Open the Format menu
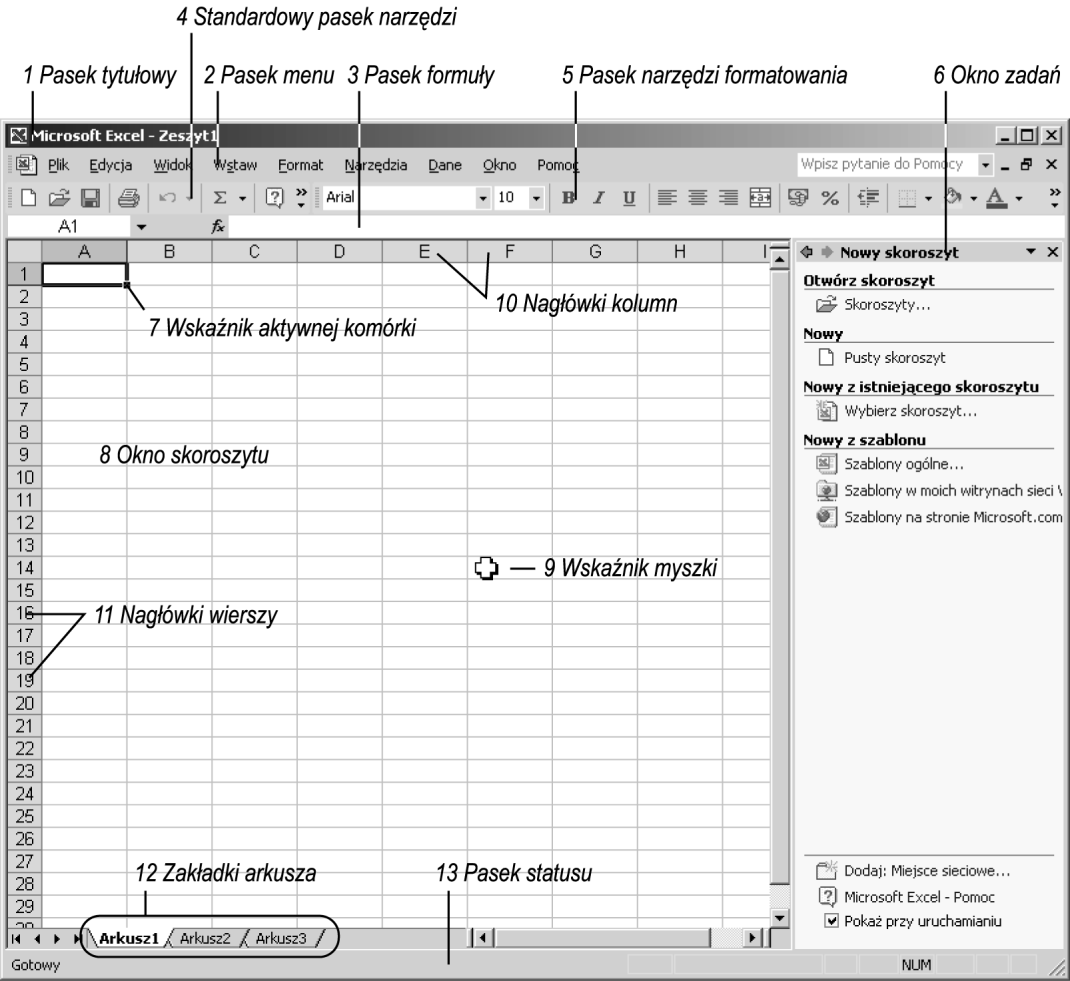1070x981 pixels. tap(300, 165)
